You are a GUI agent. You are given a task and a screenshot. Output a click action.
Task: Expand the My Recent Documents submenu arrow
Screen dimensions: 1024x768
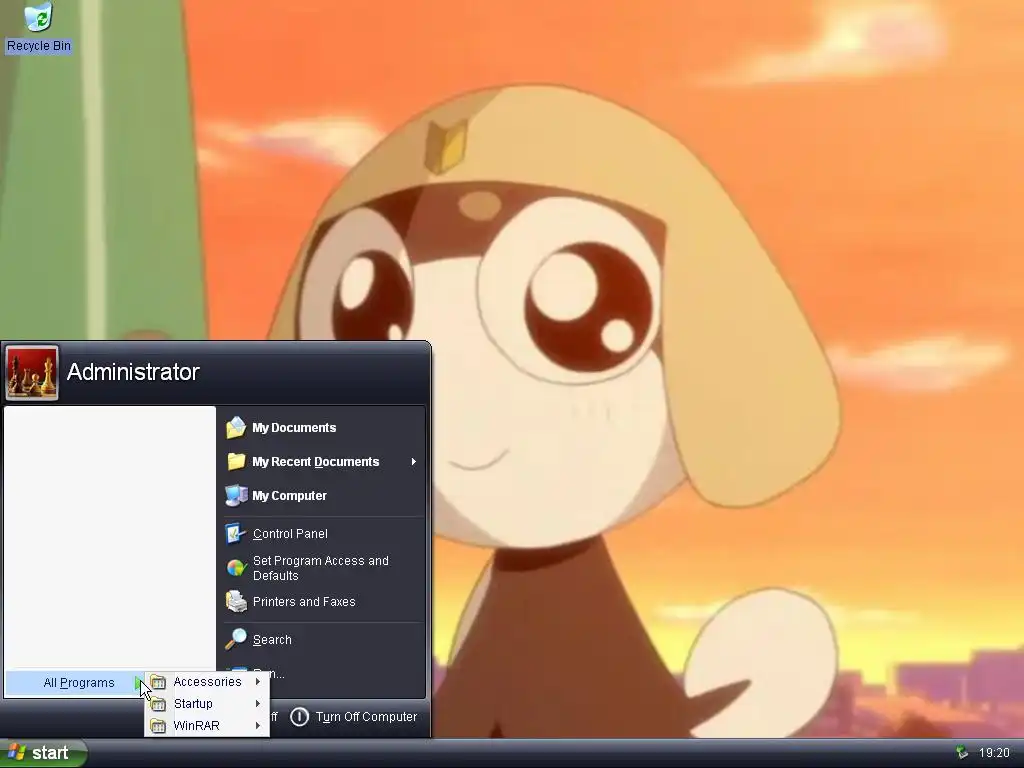[413, 462]
